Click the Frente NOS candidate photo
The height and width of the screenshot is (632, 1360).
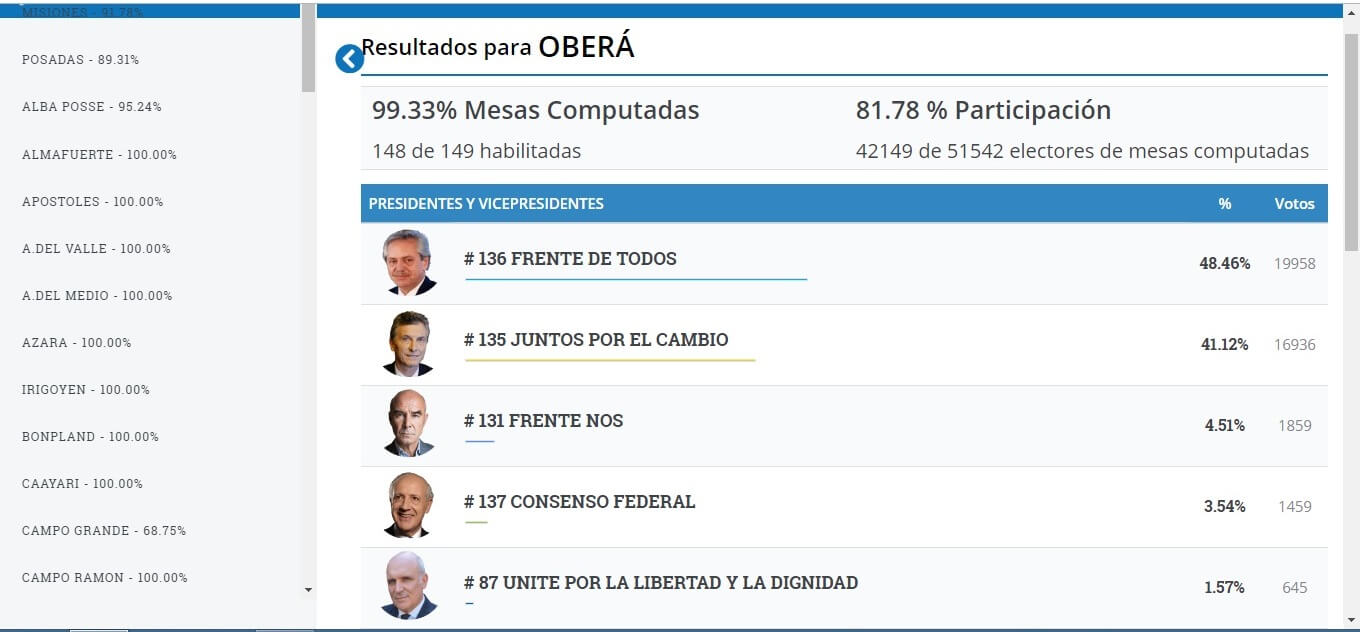409,424
